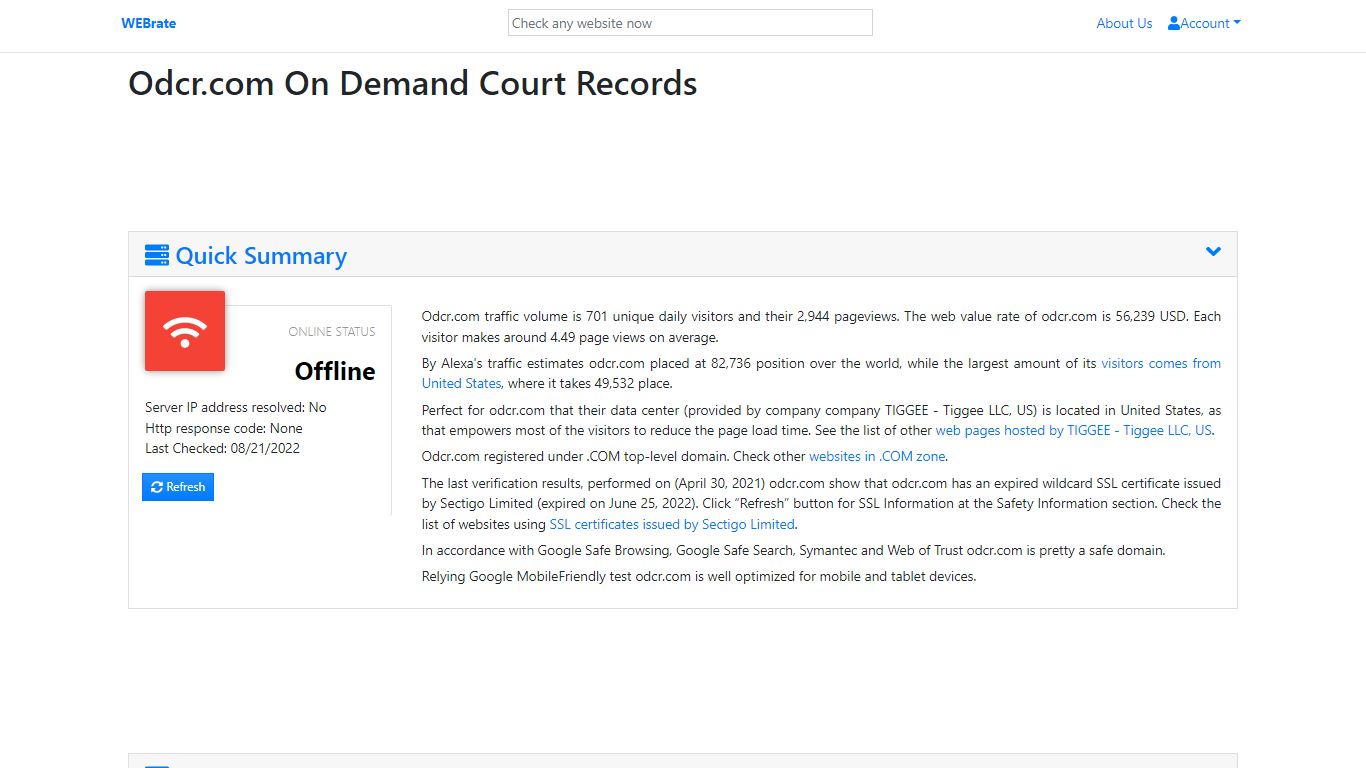Open 'visitors comes from United States' link
1366x768 pixels.
(x=1161, y=363)
